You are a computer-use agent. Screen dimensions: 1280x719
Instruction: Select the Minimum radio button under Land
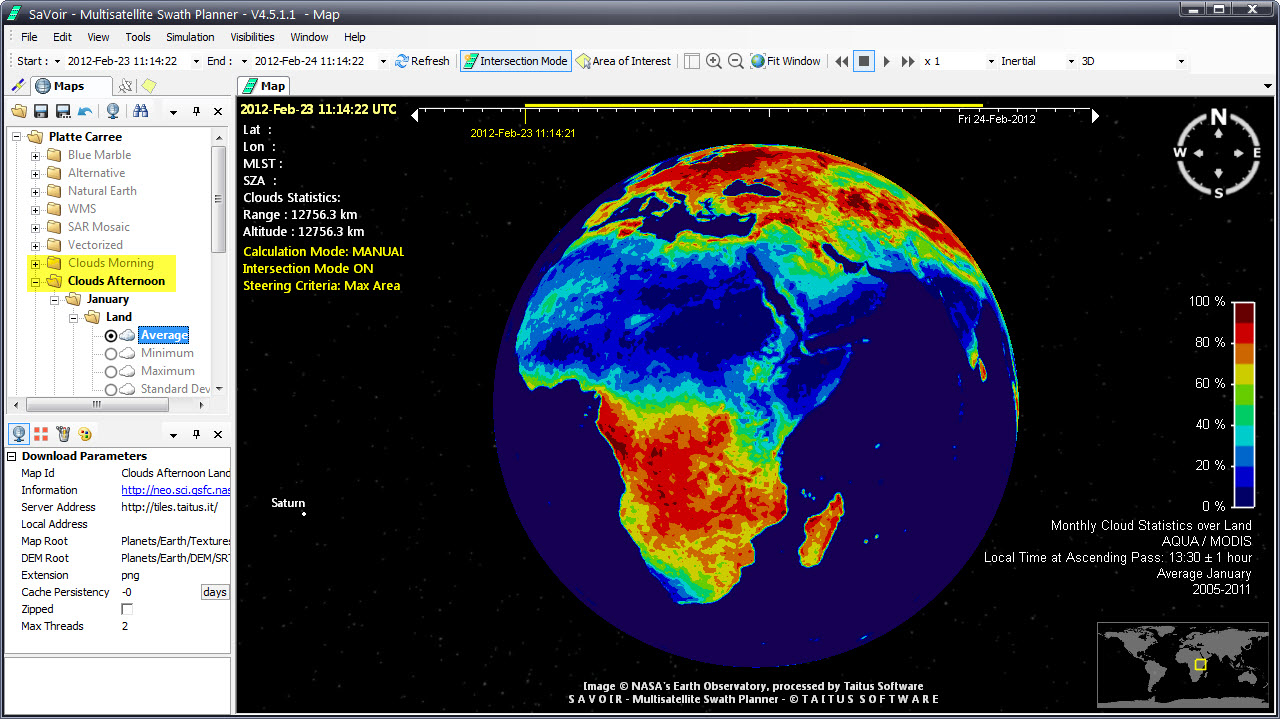[x=111, y=354]
